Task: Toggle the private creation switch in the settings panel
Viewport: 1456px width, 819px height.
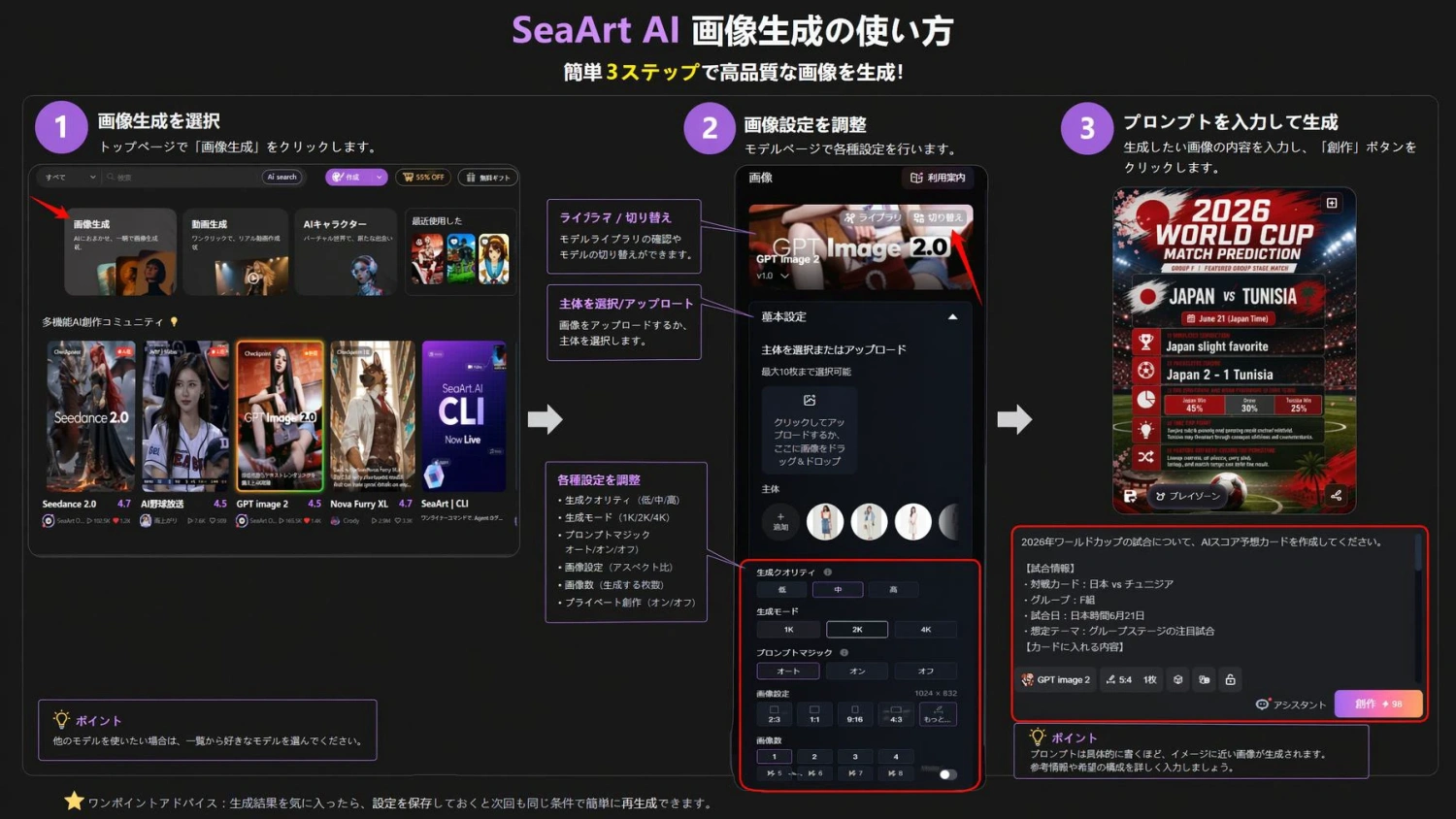Action: tap(947, 774)
